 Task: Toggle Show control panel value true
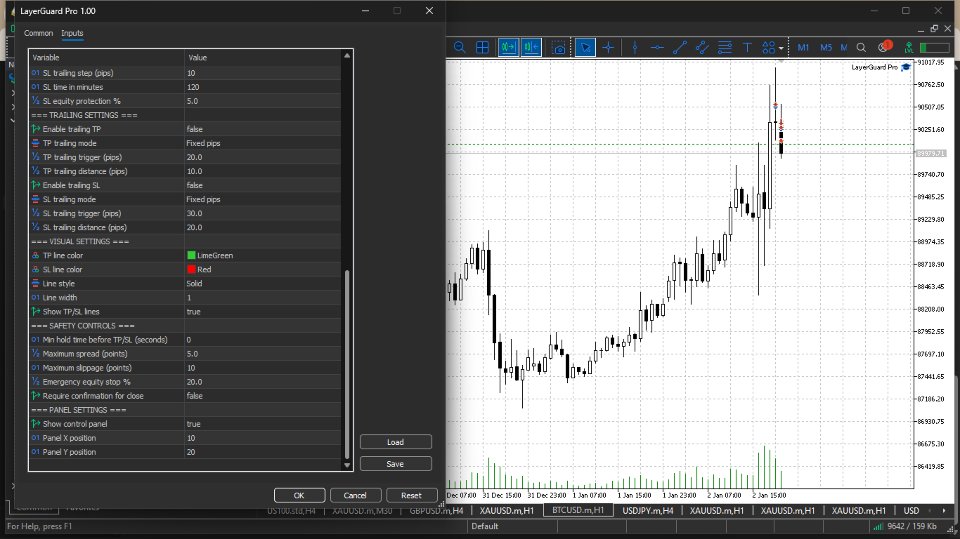click(263, 424)
